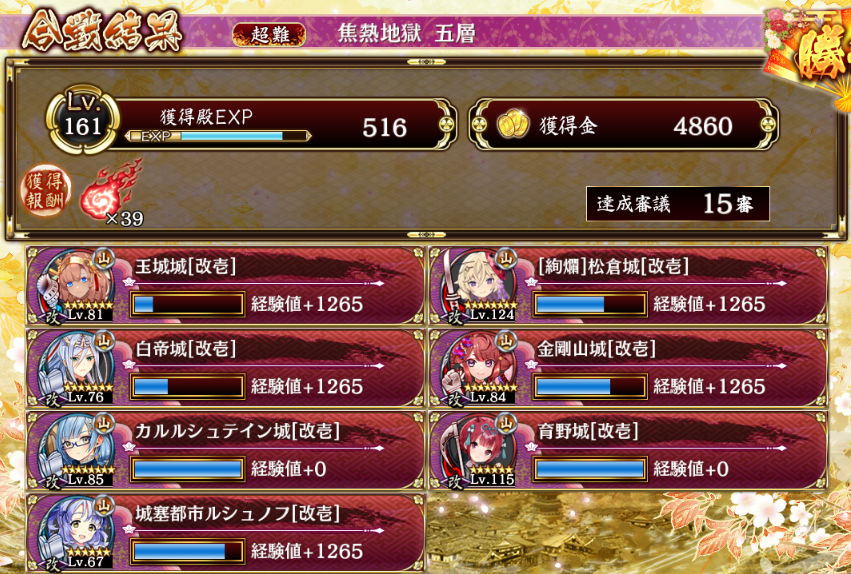Click the Lv. 161 player level badge
Image resolution: width=851 pixels, height=574 pixels.
(82, 120)
